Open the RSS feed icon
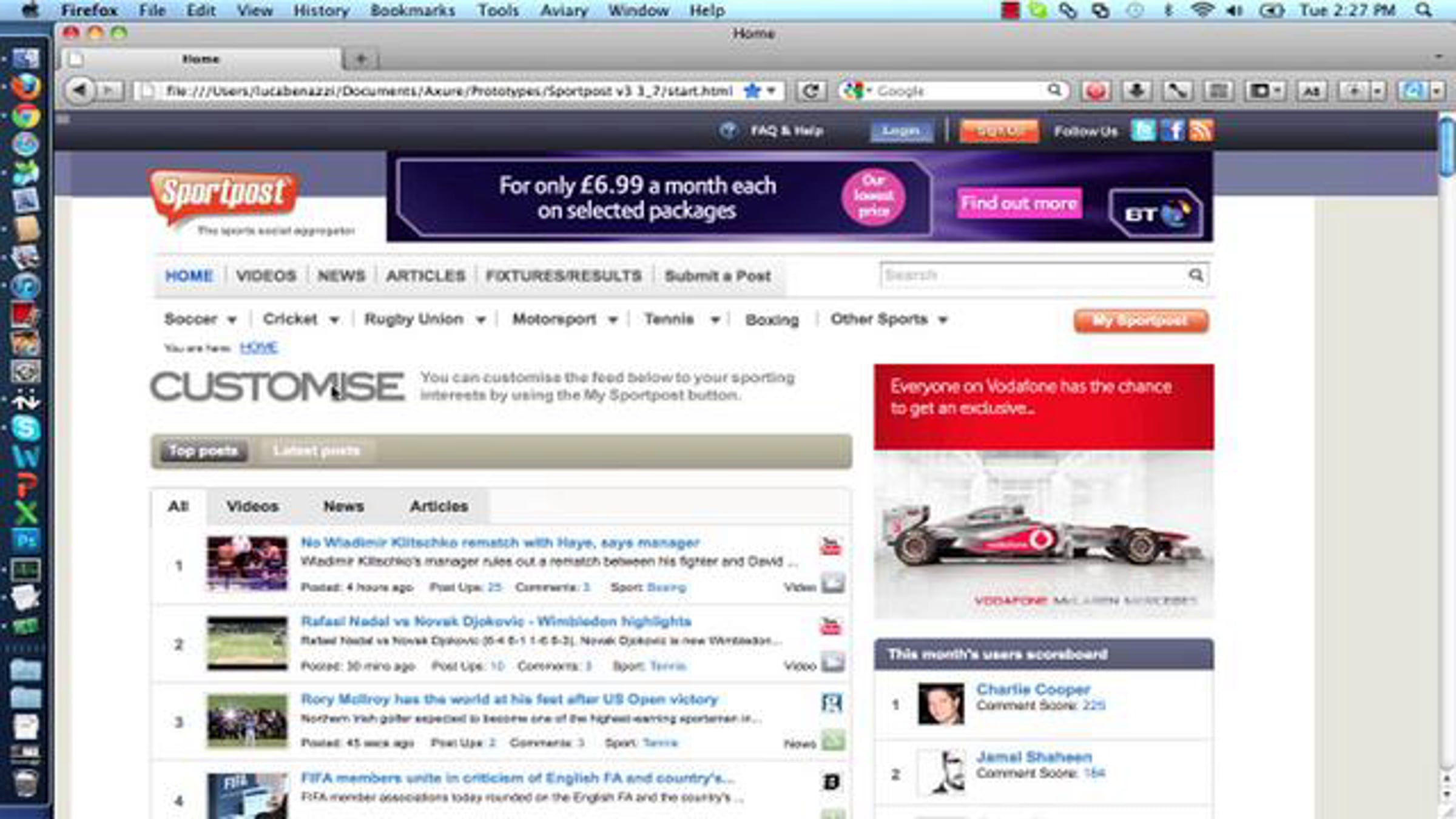This screenshot has width=1456, height=819. 1201,130
